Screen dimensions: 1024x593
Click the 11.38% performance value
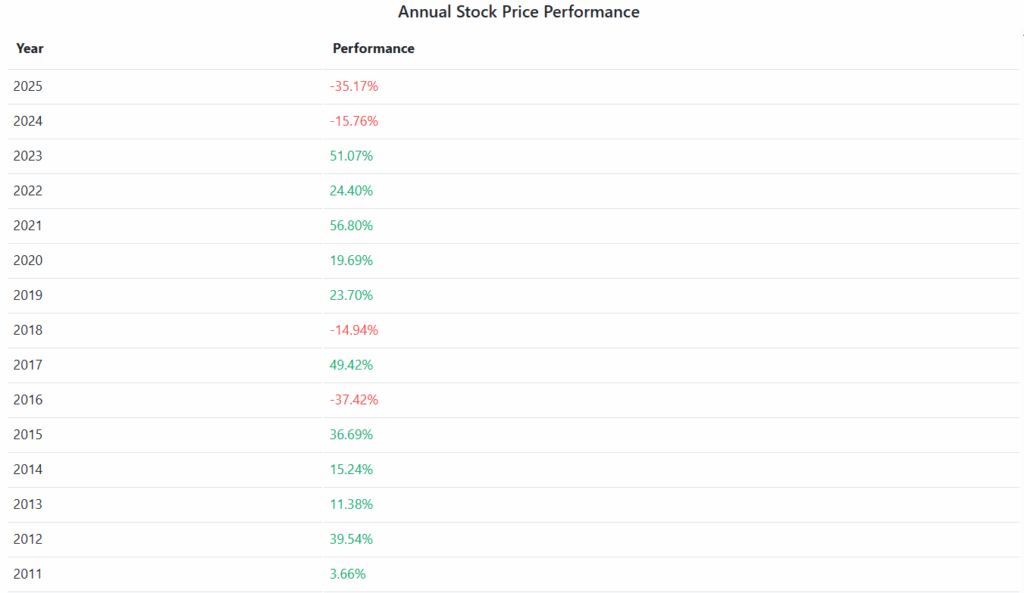pos(351,504)
